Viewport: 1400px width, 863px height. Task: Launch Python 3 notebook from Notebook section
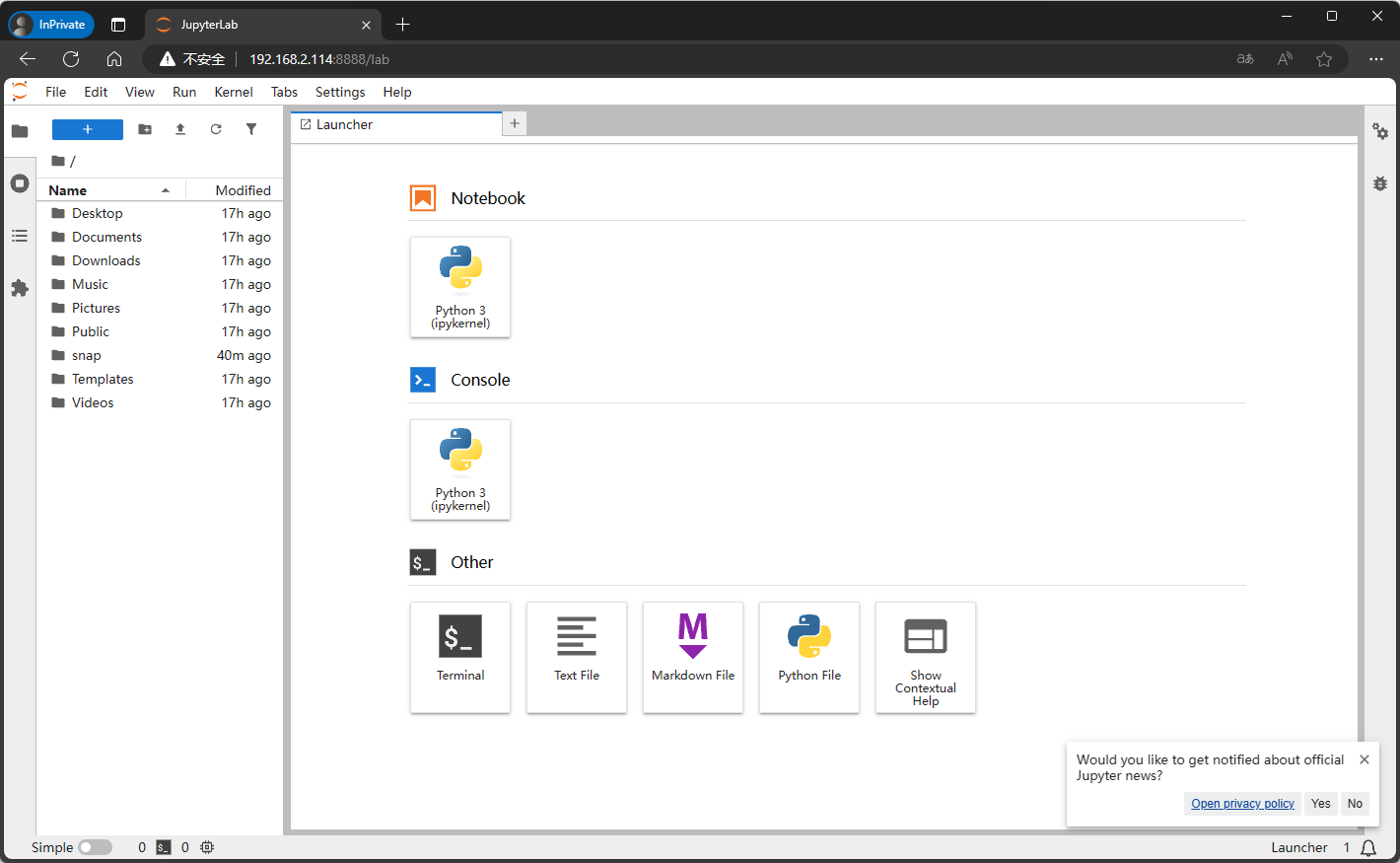460,287
